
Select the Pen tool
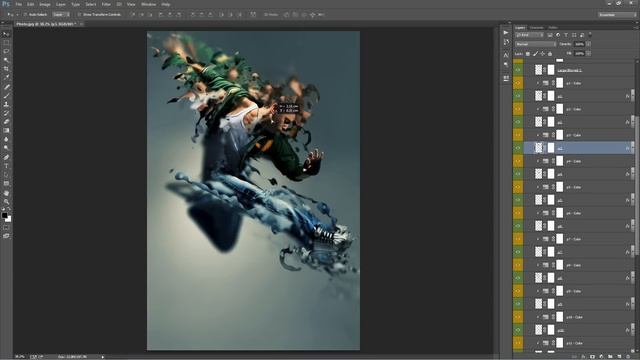6,157
